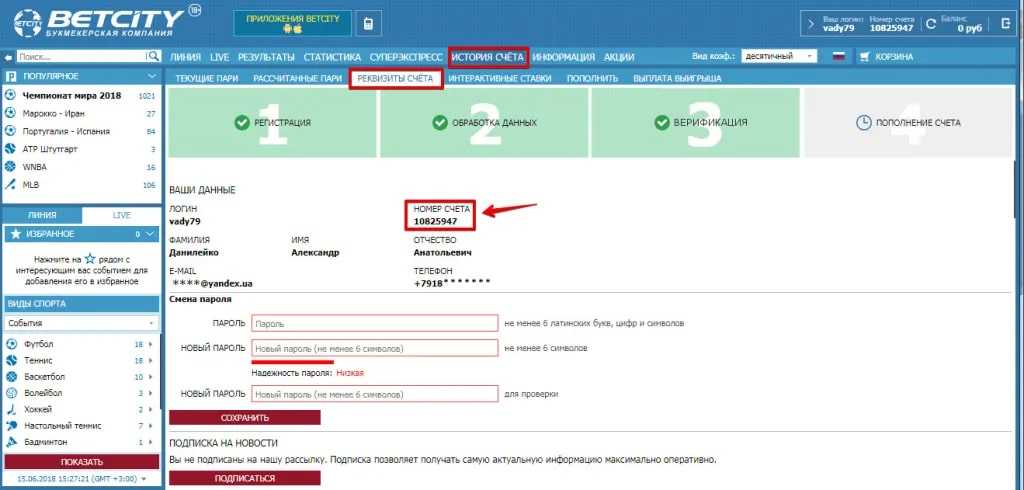1024x490 pixels.
Task: Click the Сохранить button
Action: point(245,417)
